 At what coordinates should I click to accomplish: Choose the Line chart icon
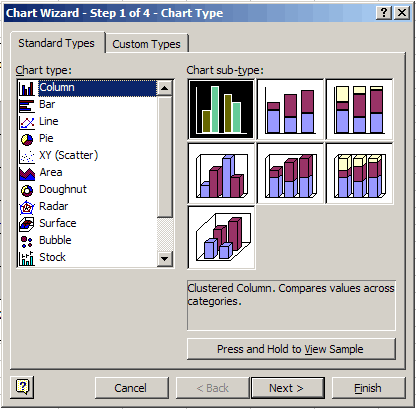27,122
